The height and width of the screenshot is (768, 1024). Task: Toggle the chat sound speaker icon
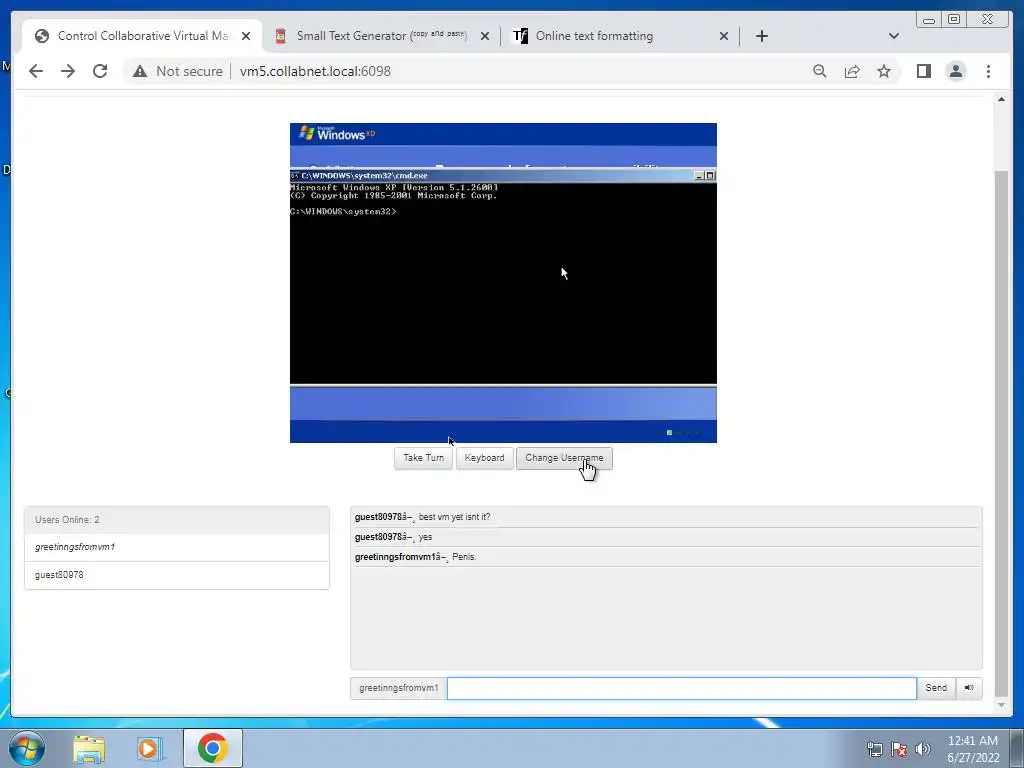tap(969, 688)
